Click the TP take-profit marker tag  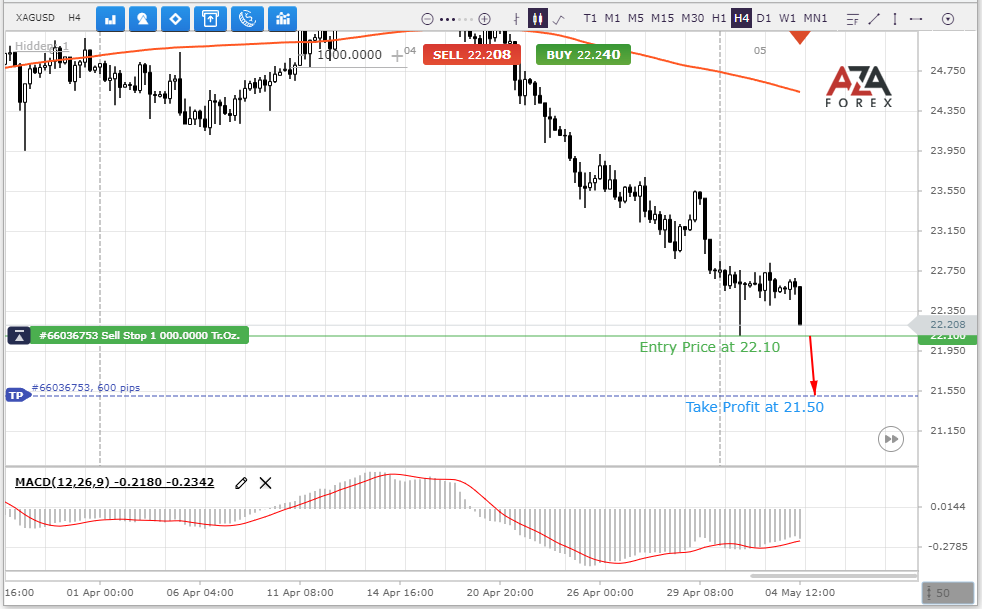[18, 395]
